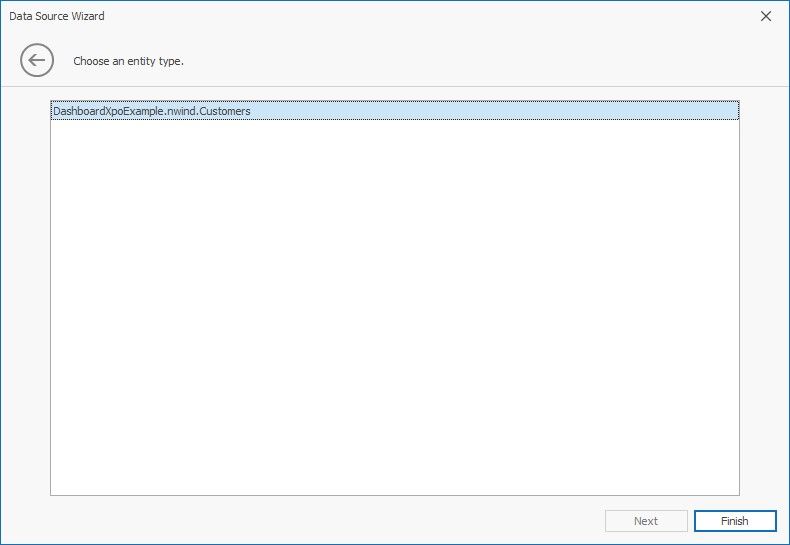
Task: Click the footer area left of Next
Action: click(300, 521)
